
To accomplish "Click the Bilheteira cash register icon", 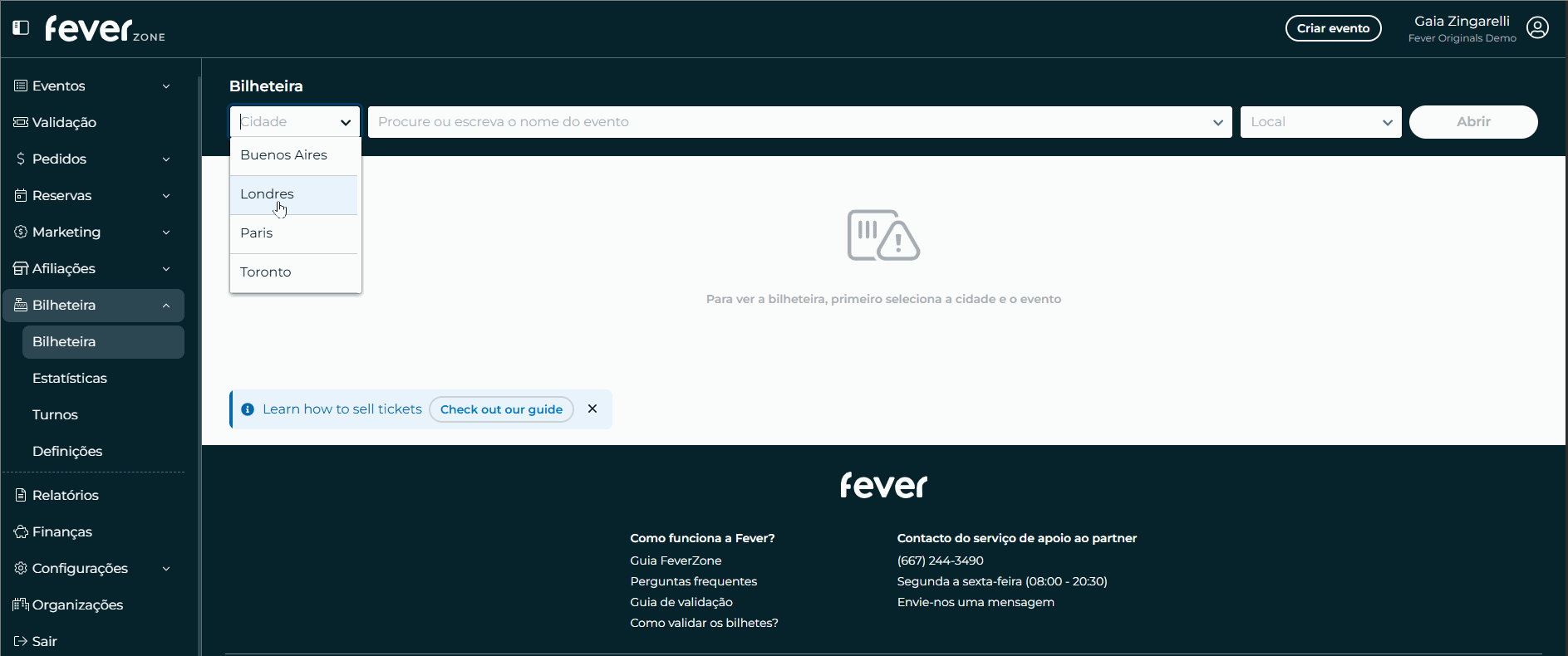I will [21, 305].
